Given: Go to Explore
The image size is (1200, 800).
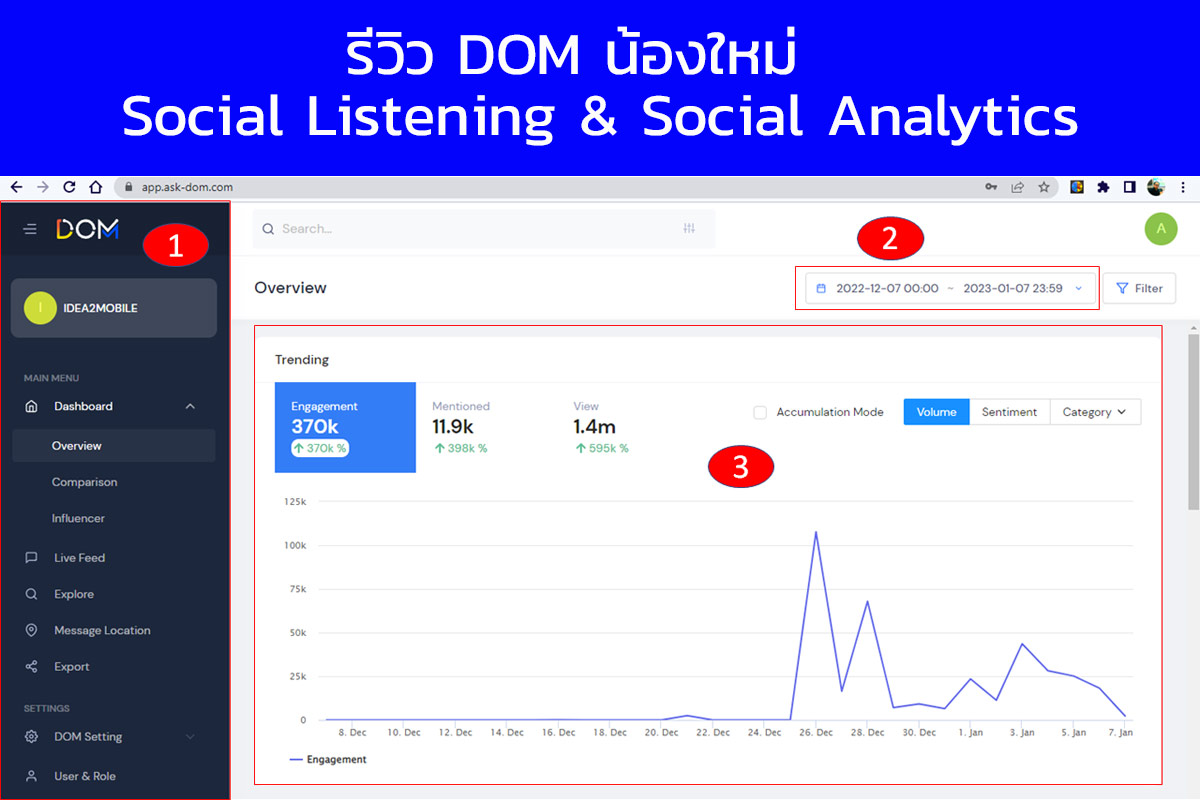Looking at the screenshot, I should coord(74,594).
